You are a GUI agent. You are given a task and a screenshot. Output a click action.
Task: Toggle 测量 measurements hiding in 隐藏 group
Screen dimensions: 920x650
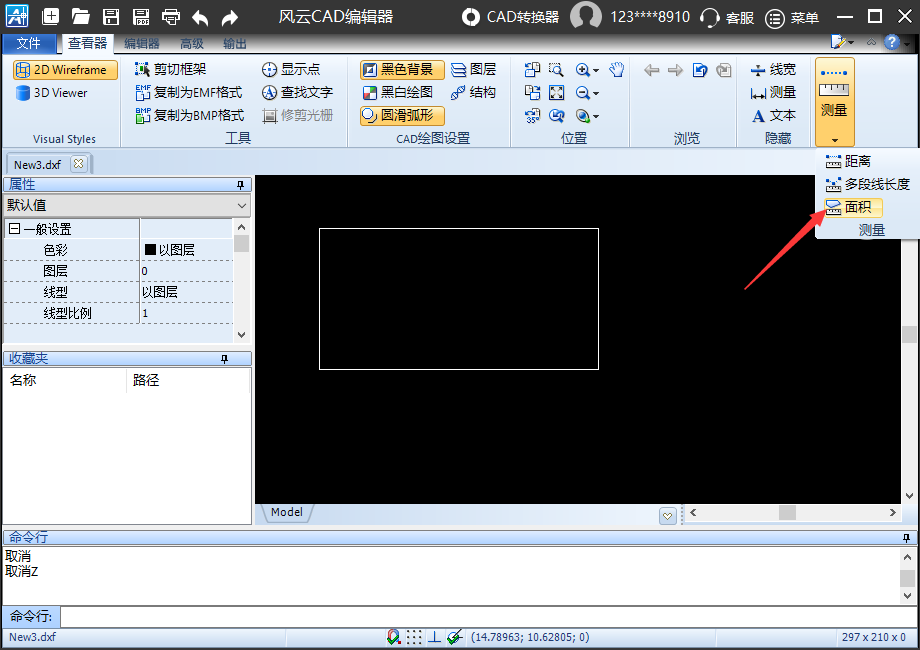(x=773, y=92)
